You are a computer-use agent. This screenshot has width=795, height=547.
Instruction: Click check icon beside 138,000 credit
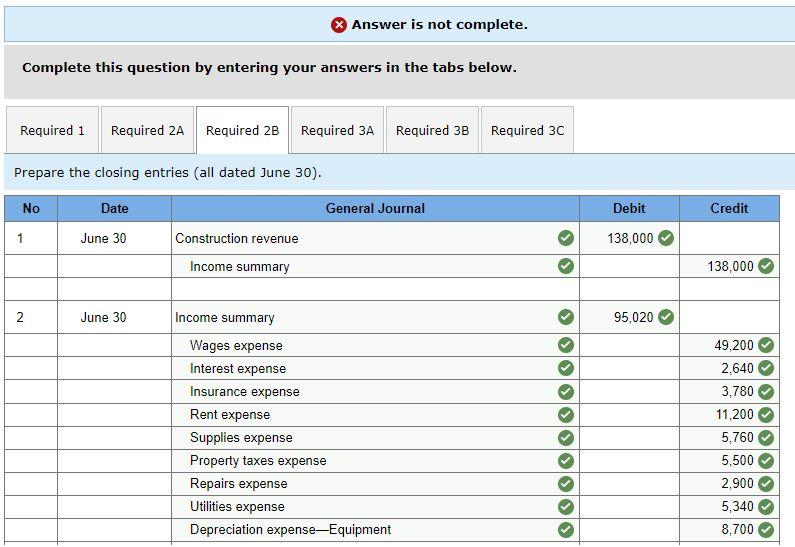pyautogui.click(x=766, y=266)
